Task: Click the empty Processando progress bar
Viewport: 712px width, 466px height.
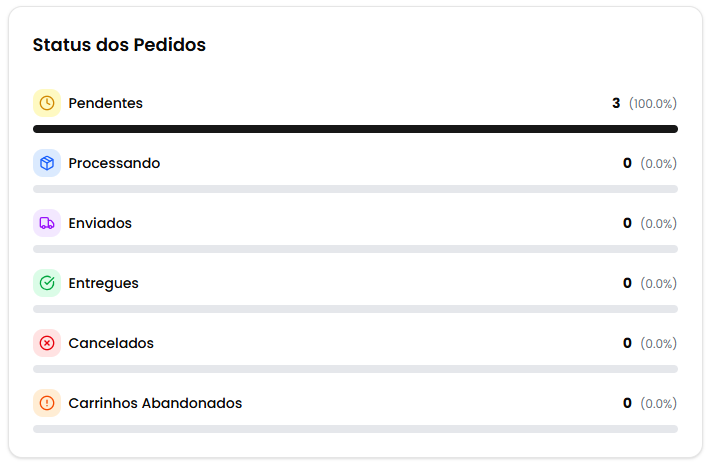Action: (x=355, y=189)
